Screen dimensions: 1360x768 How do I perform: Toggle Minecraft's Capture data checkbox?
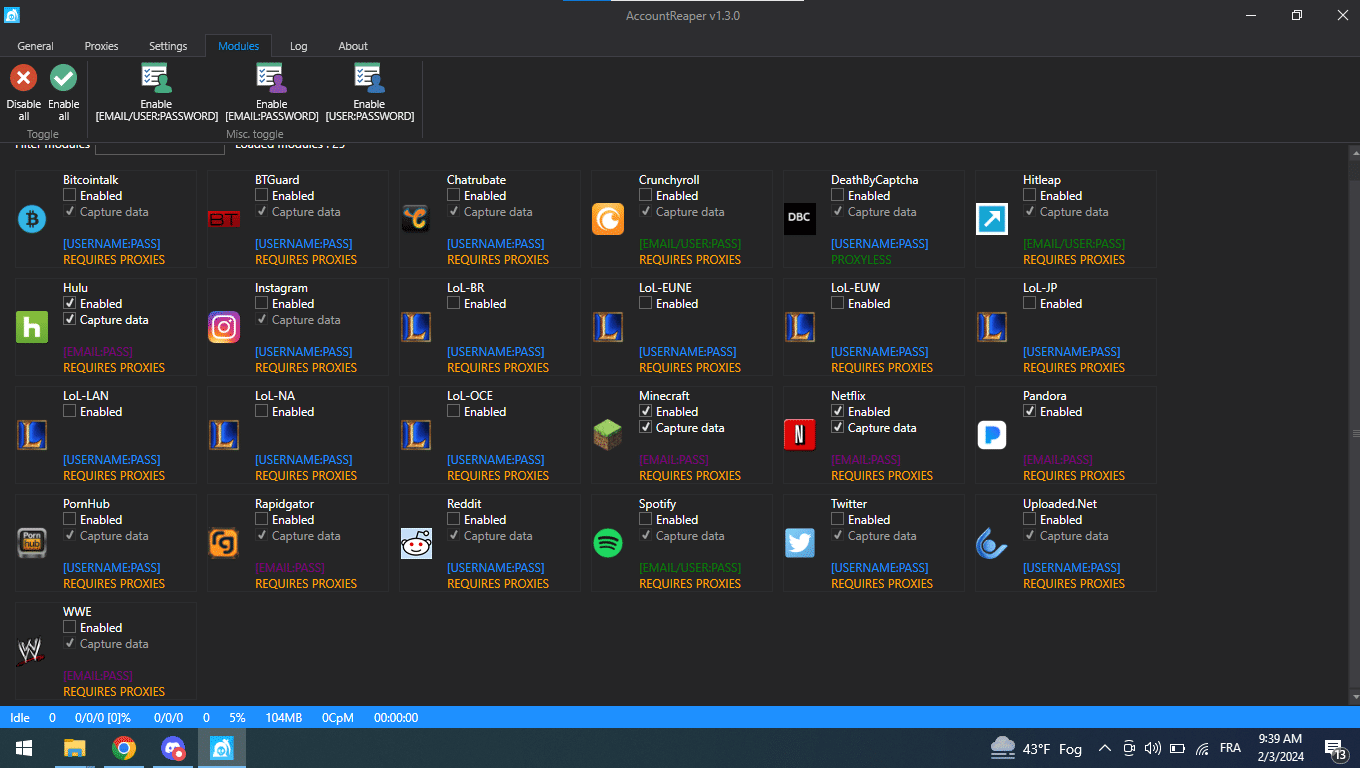click(646, 428)
